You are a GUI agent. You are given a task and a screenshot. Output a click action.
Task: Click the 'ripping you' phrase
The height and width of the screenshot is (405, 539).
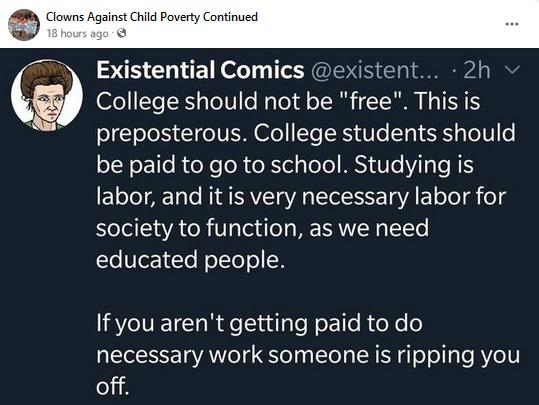click(459, 356)
